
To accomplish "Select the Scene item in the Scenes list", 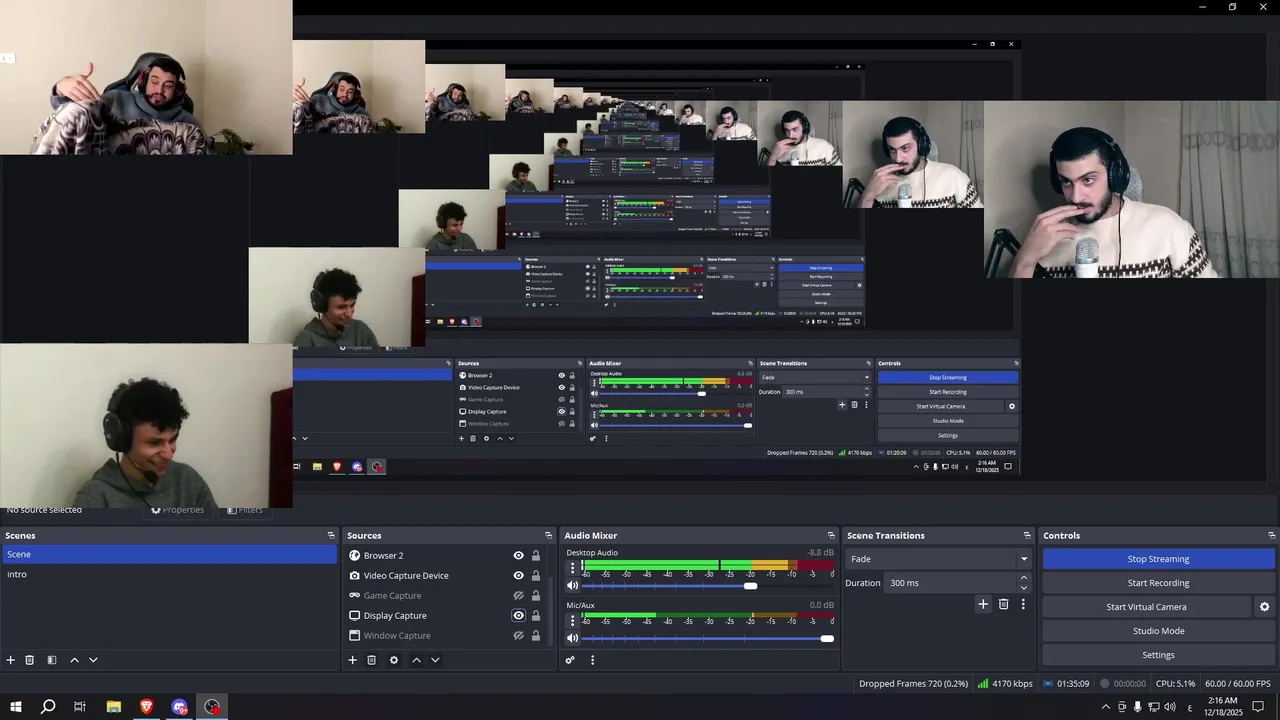I will 169,554.
